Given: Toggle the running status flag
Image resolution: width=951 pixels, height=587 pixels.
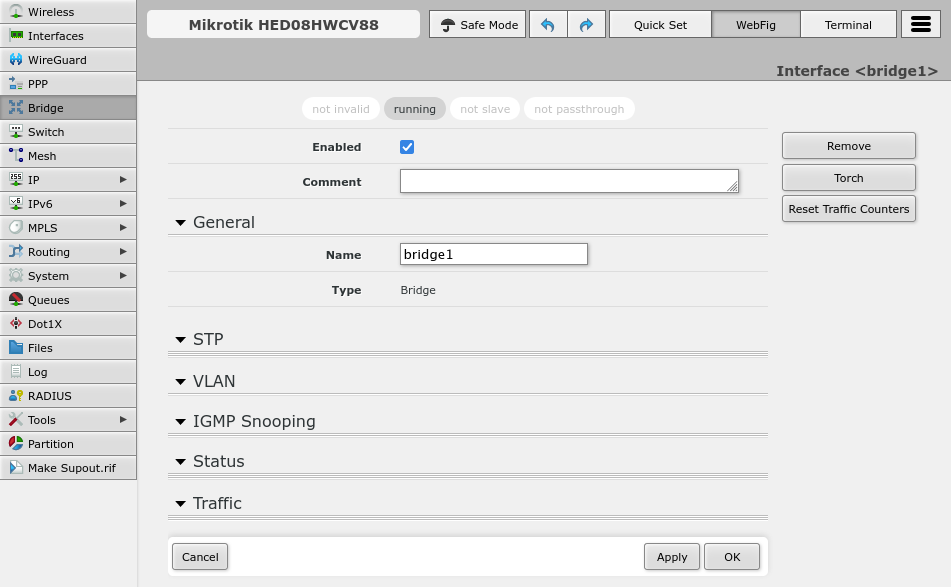Looking at the screenshot, I should (x=414, y=109).
